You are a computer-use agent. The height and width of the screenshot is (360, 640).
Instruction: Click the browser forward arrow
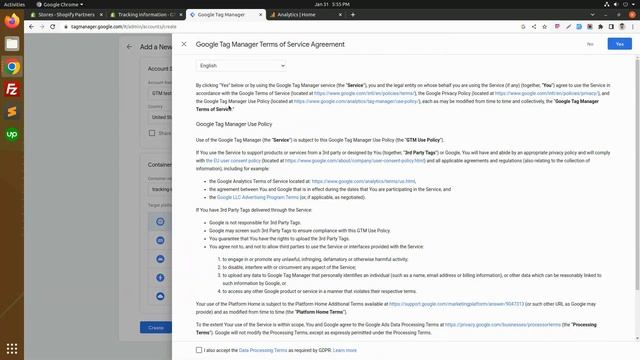pos(42,27)
